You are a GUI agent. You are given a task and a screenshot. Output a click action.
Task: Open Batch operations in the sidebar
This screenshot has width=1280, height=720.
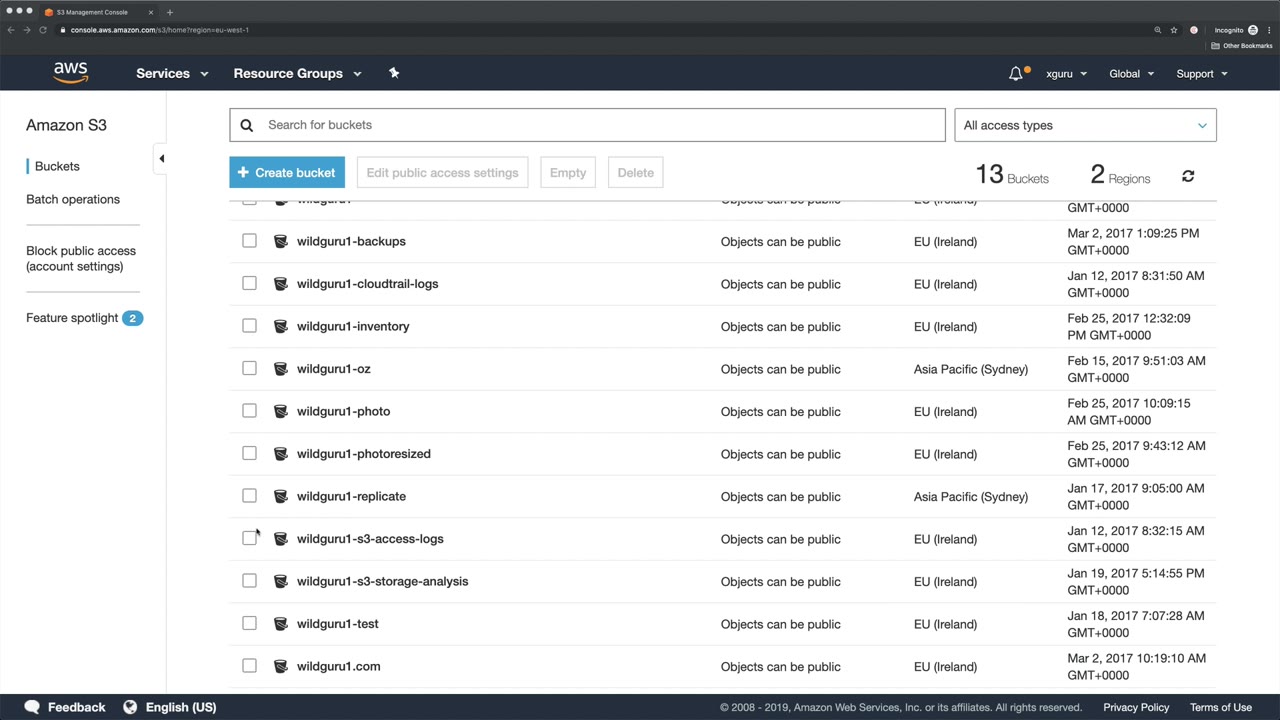coord(73,199)
